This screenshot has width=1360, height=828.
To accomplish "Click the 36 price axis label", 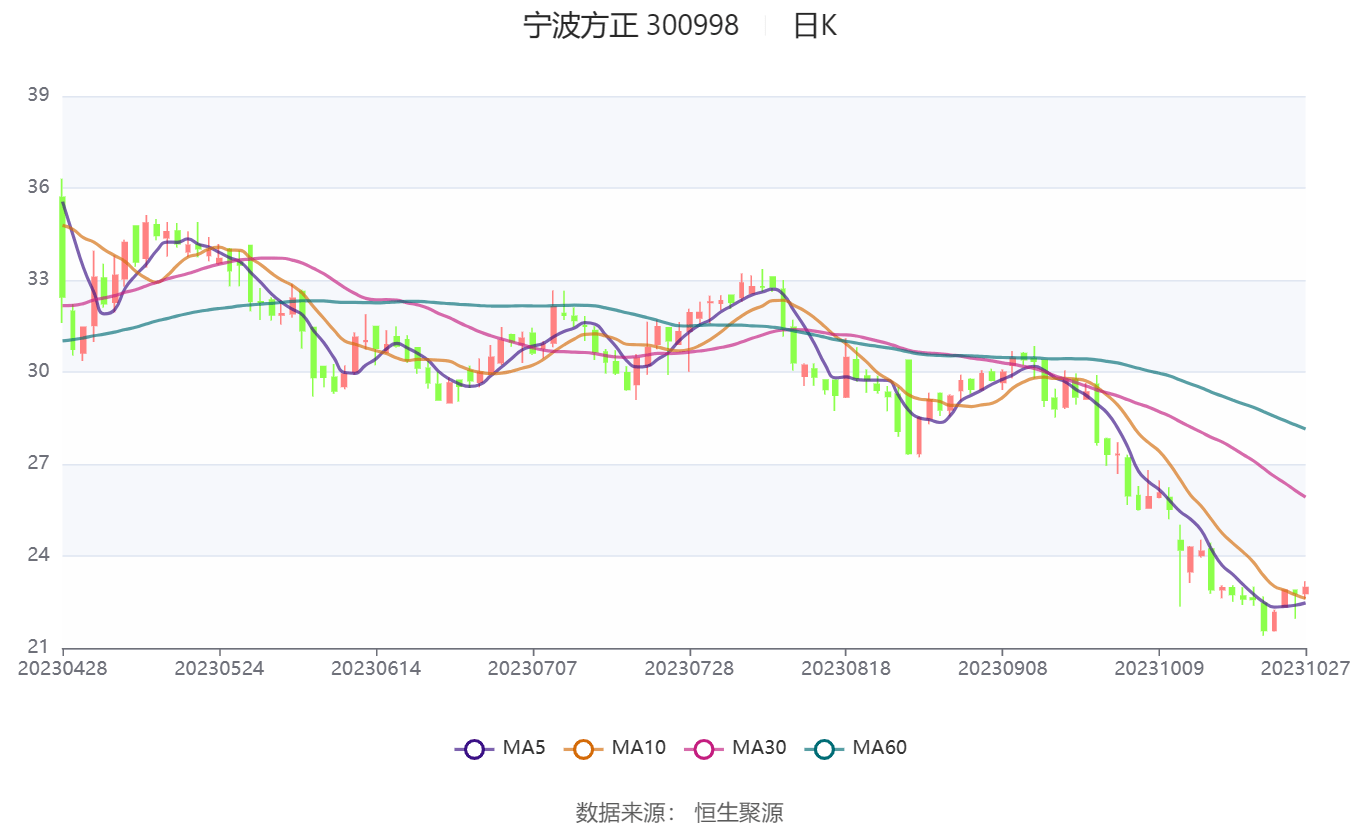I will (x=38, y=187).
